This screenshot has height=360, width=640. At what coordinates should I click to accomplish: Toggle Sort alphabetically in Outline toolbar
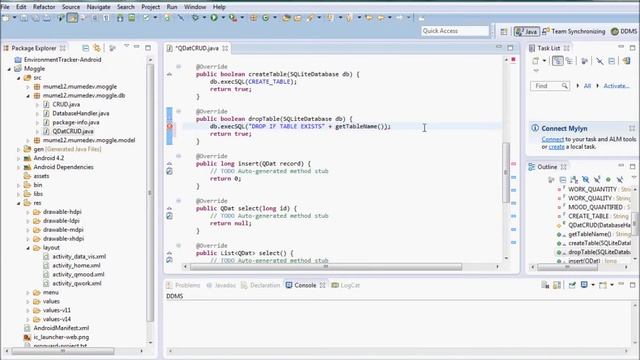(x=574, y=179)
